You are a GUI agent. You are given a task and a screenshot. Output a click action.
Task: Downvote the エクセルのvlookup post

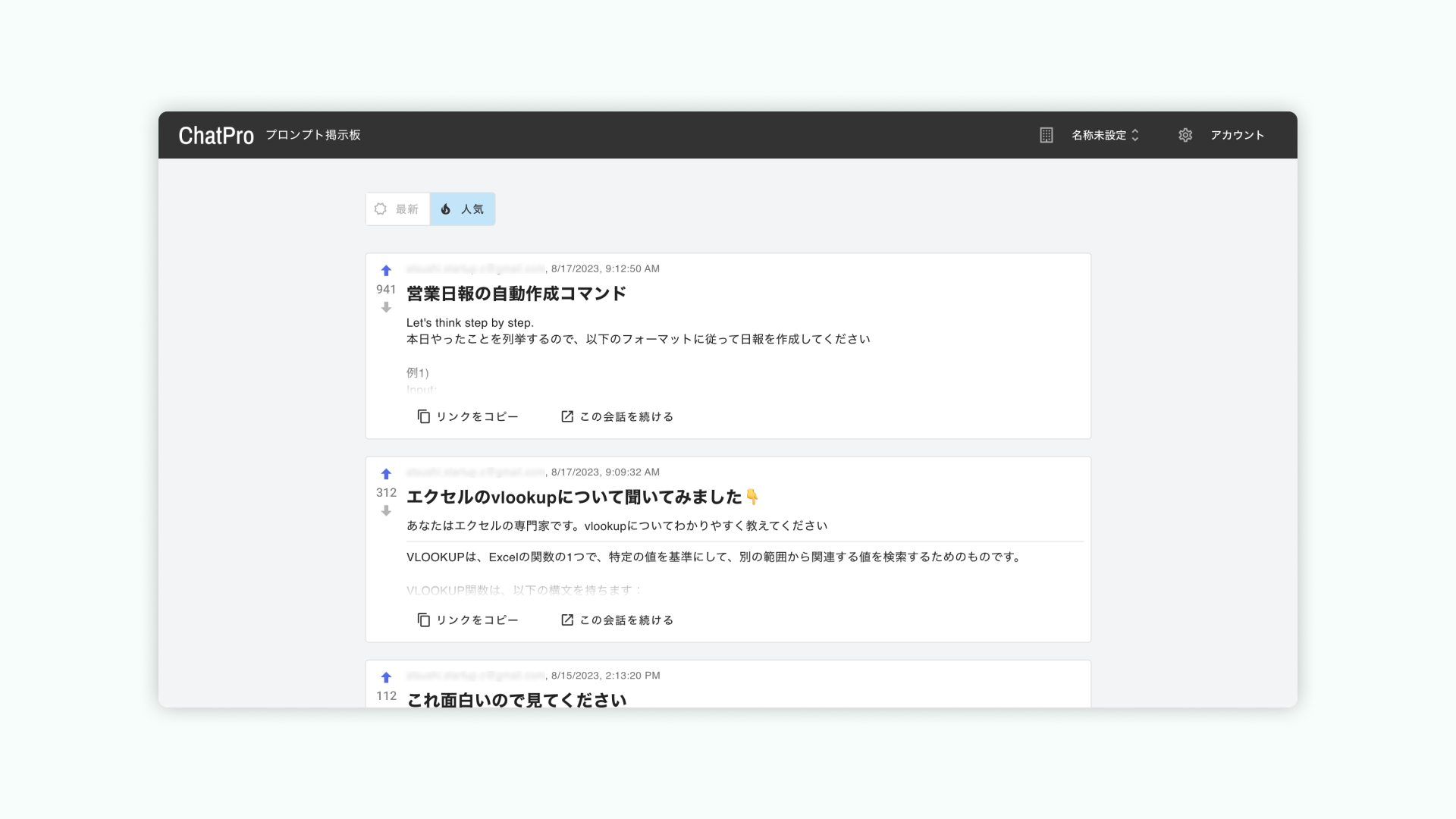386,510
